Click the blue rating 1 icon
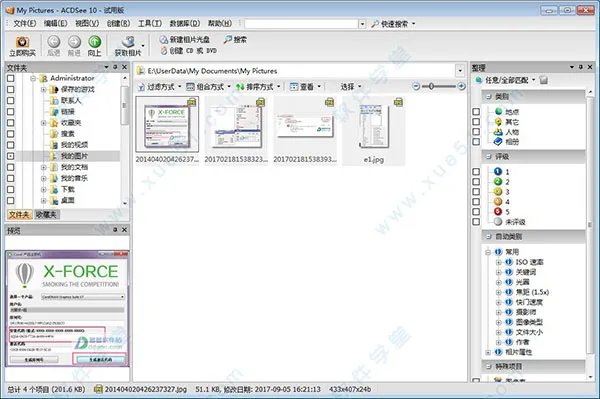Image resolution: width=600 pixels, height=399 pixels. click(498, 171)
